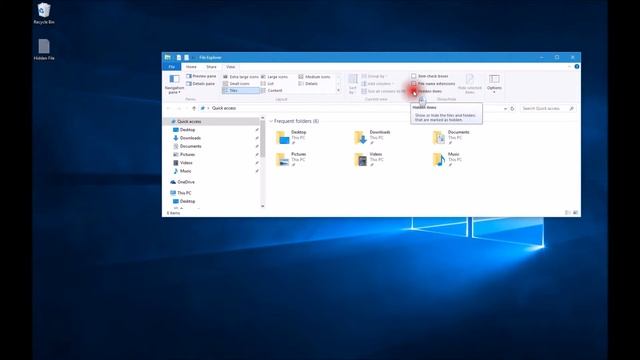The height and width of the screenshot is (360, 640).
Task: Open the Music folder tile
Action: pos(447,159)
